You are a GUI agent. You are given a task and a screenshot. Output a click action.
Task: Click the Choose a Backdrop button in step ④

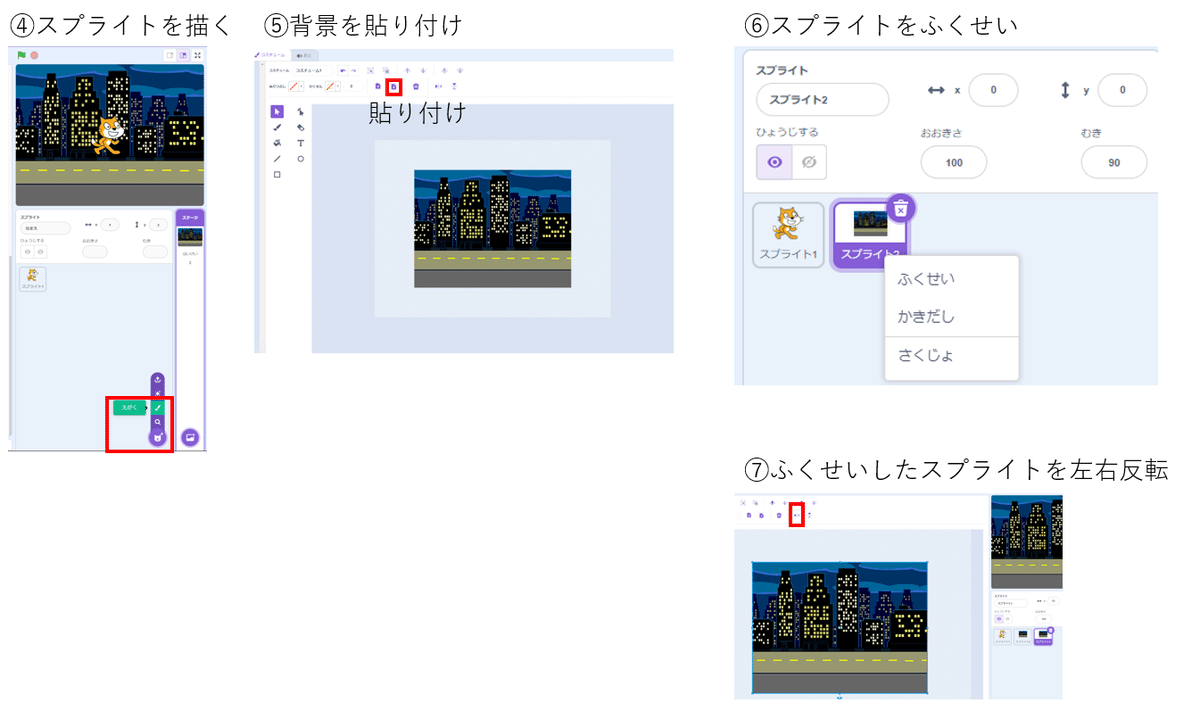[x=190, y=437]
